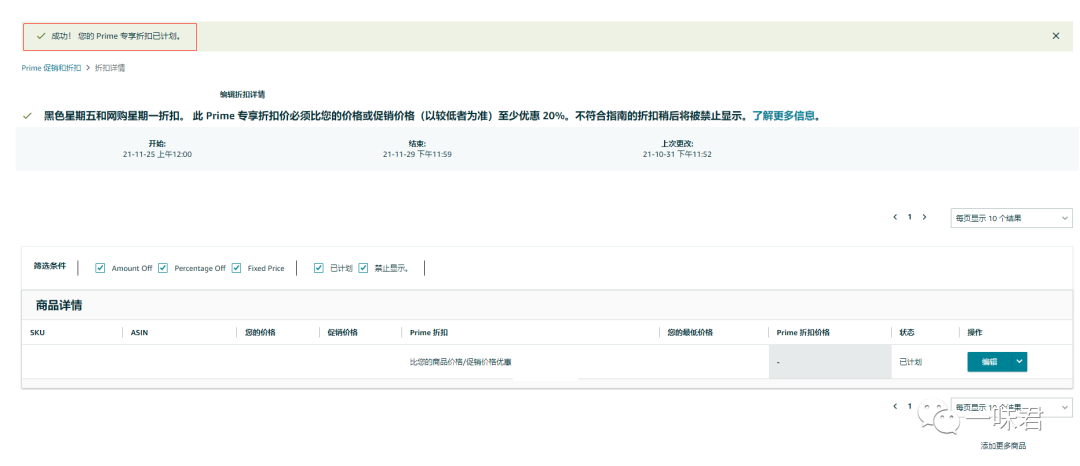Click the 折扣详情 breadcrumb text
Screen dimensions: 1080x466
click(x=110, y=68)
